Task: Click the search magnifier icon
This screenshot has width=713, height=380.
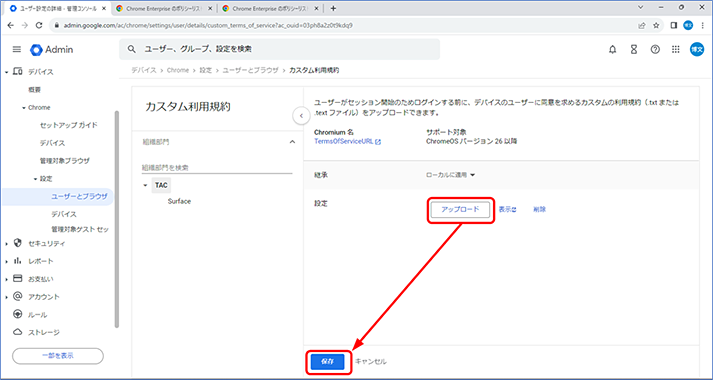Action: click(x=132, y=49)
